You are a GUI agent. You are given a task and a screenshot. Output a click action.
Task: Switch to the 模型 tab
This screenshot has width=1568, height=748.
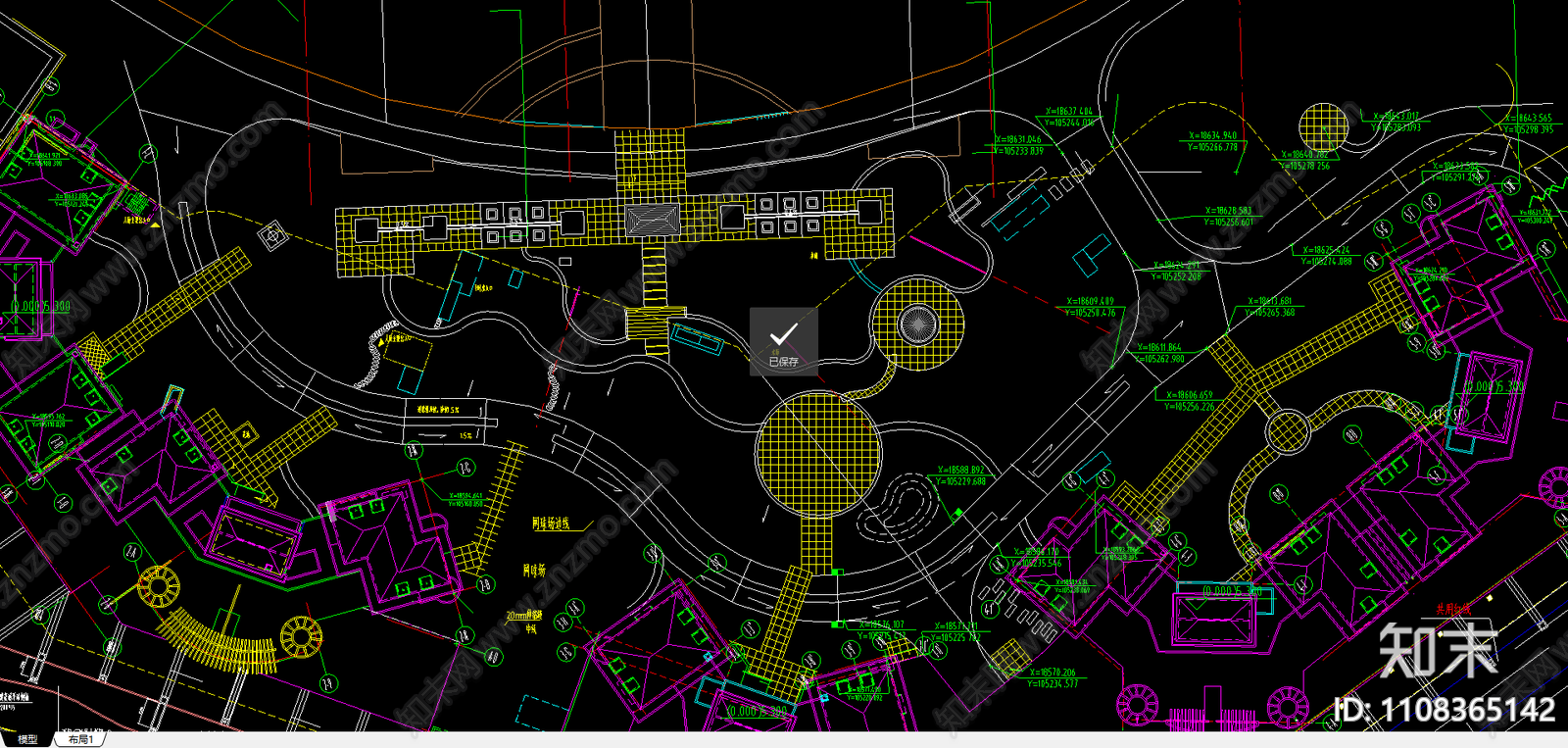[26, 740]
